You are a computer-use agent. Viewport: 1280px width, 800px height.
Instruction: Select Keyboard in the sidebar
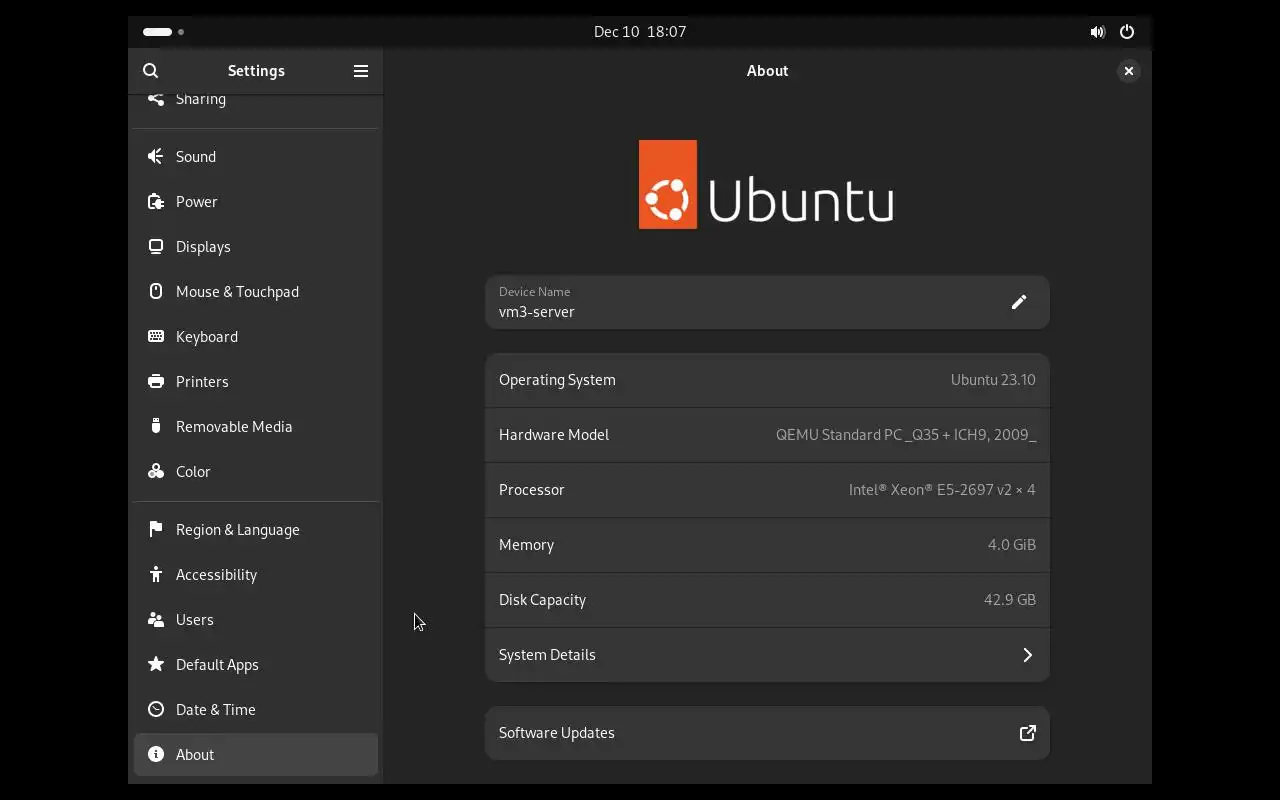point(256,336)
